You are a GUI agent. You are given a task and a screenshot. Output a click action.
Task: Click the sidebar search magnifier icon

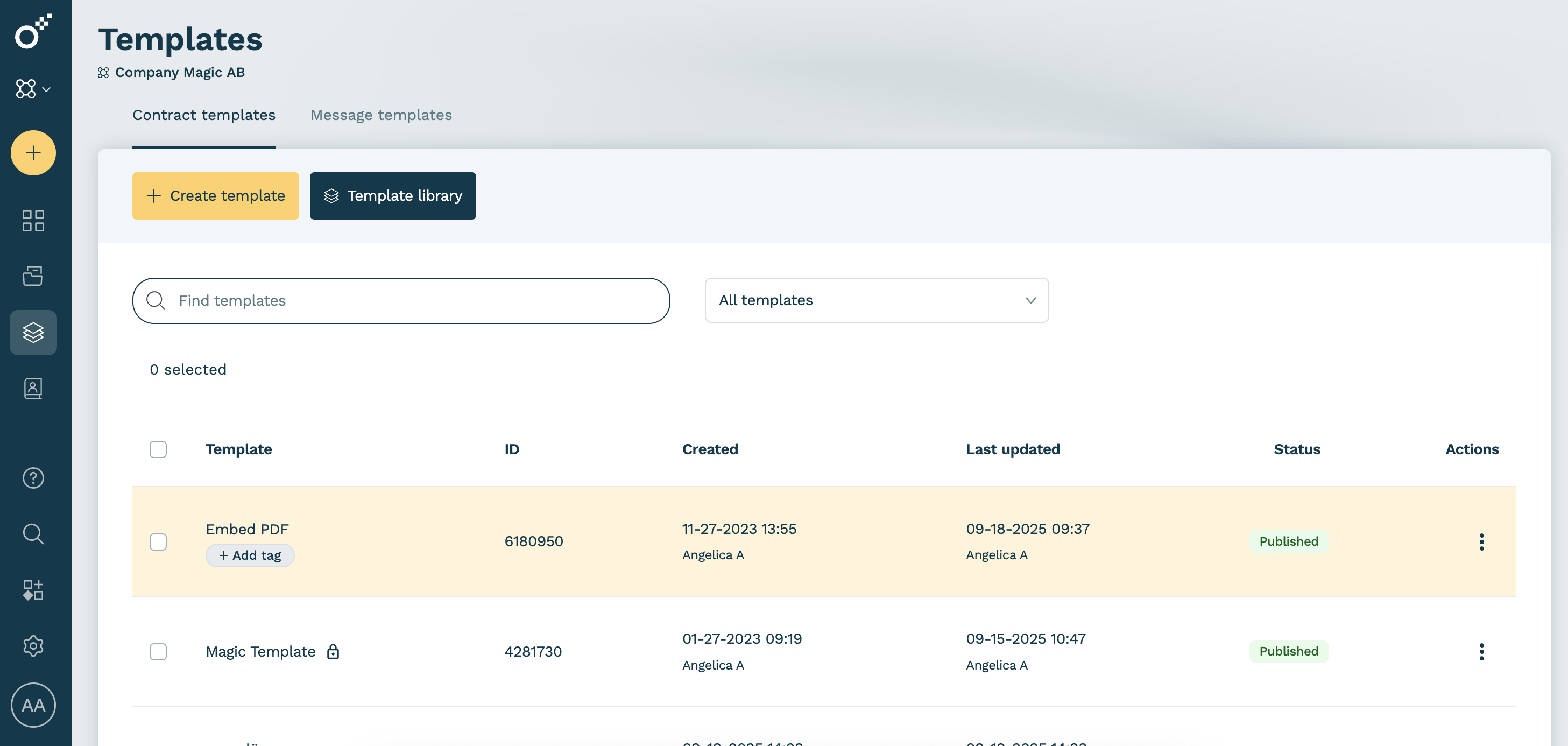tap(33, 534)
